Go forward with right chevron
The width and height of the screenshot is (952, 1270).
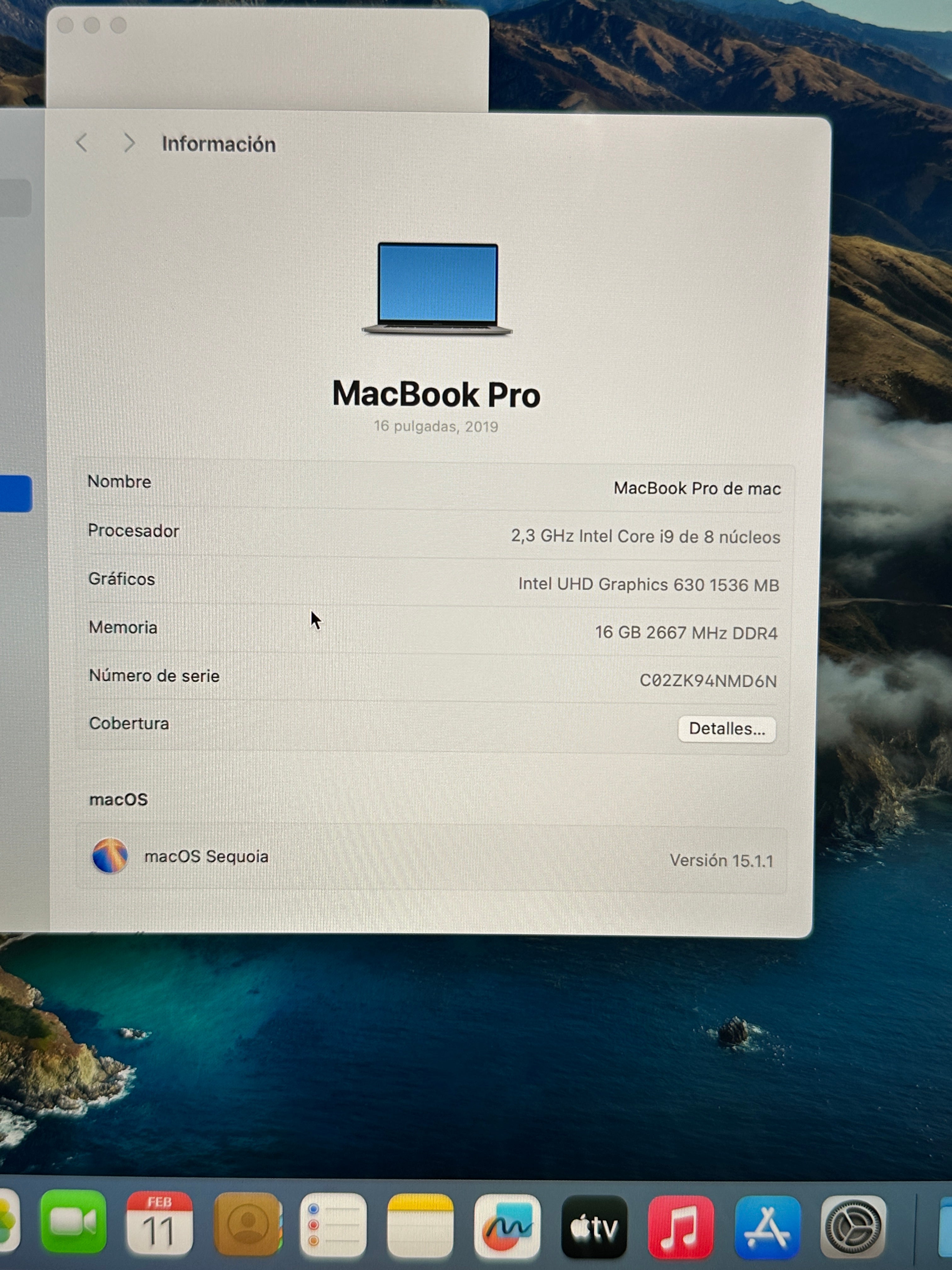(130, 143)
